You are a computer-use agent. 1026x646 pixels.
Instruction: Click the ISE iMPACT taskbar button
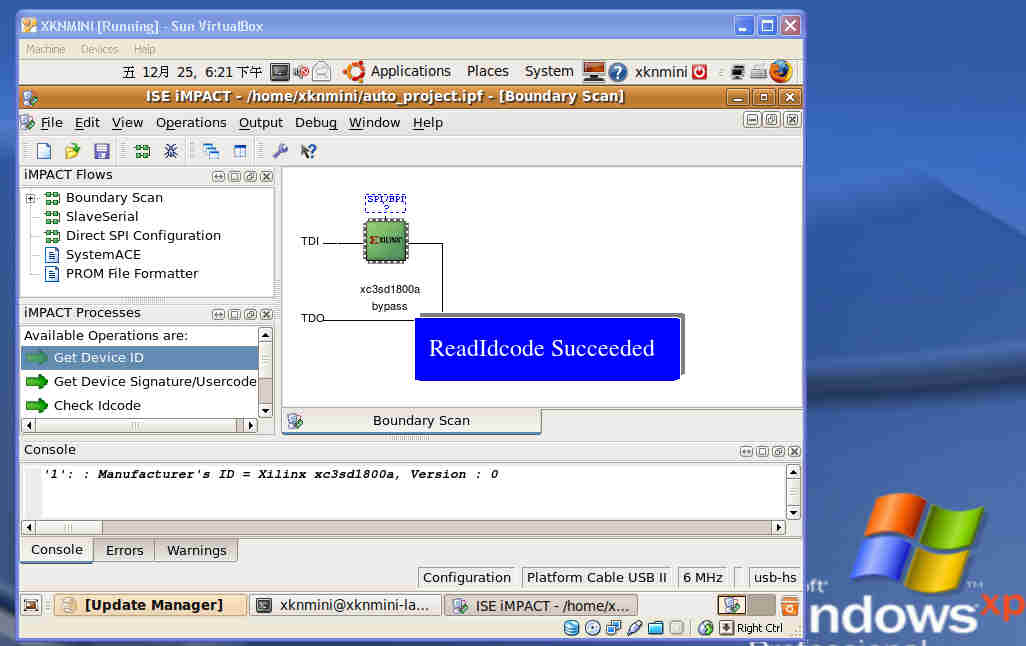(542, 605)
